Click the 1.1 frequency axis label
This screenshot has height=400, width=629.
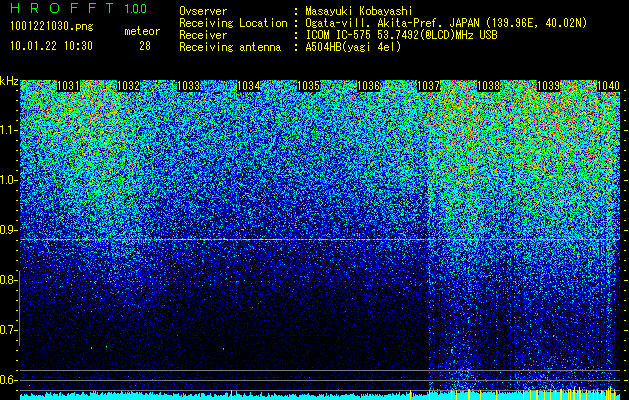pos(9,130)
